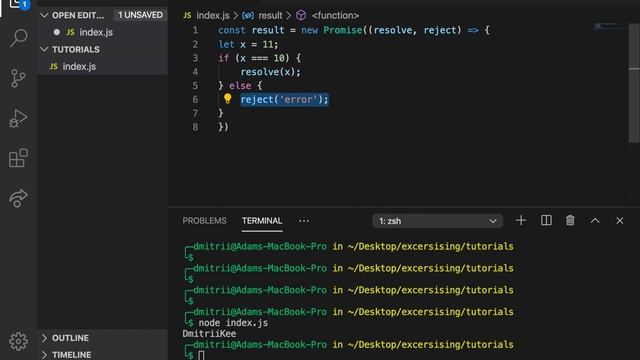This screenshot has width=640, height=360.
Task: Click result breadcrumb item
Action: [x=270, y=16]
